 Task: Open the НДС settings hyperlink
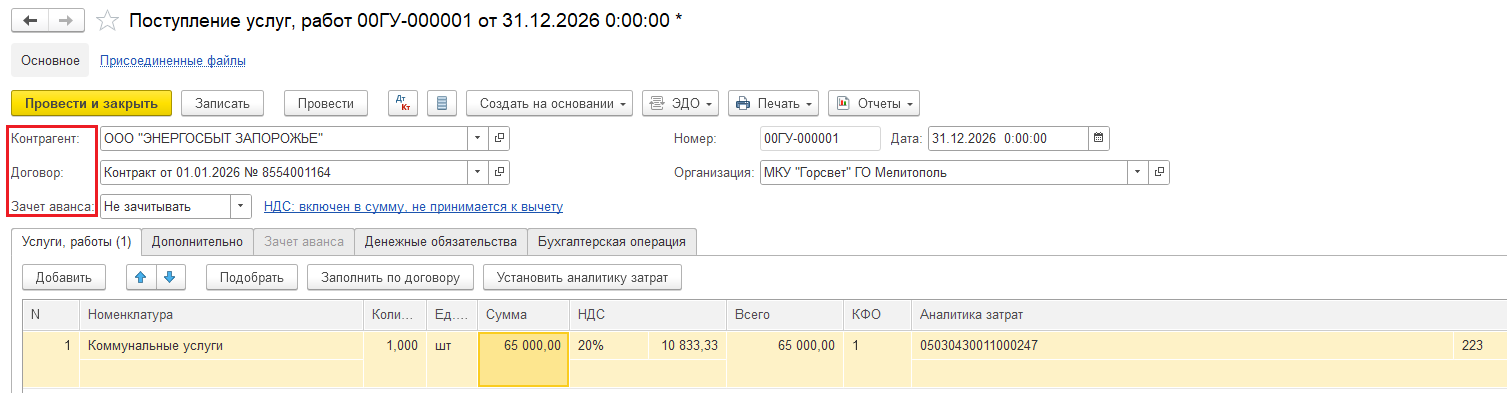(x=413, y=207)
